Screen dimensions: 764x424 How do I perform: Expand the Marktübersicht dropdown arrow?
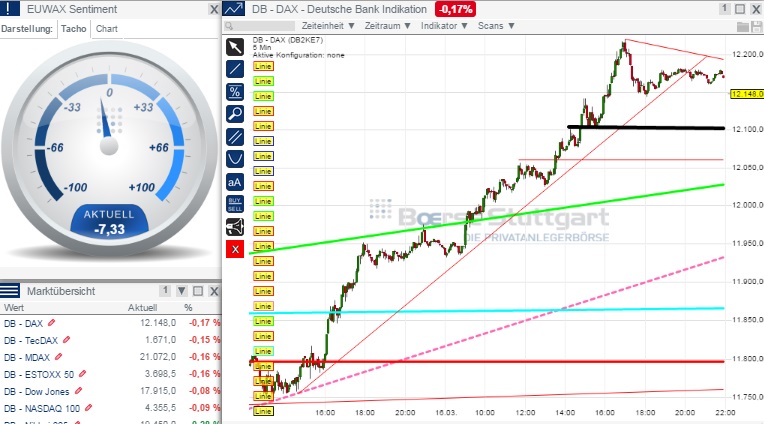coord(182,291)
